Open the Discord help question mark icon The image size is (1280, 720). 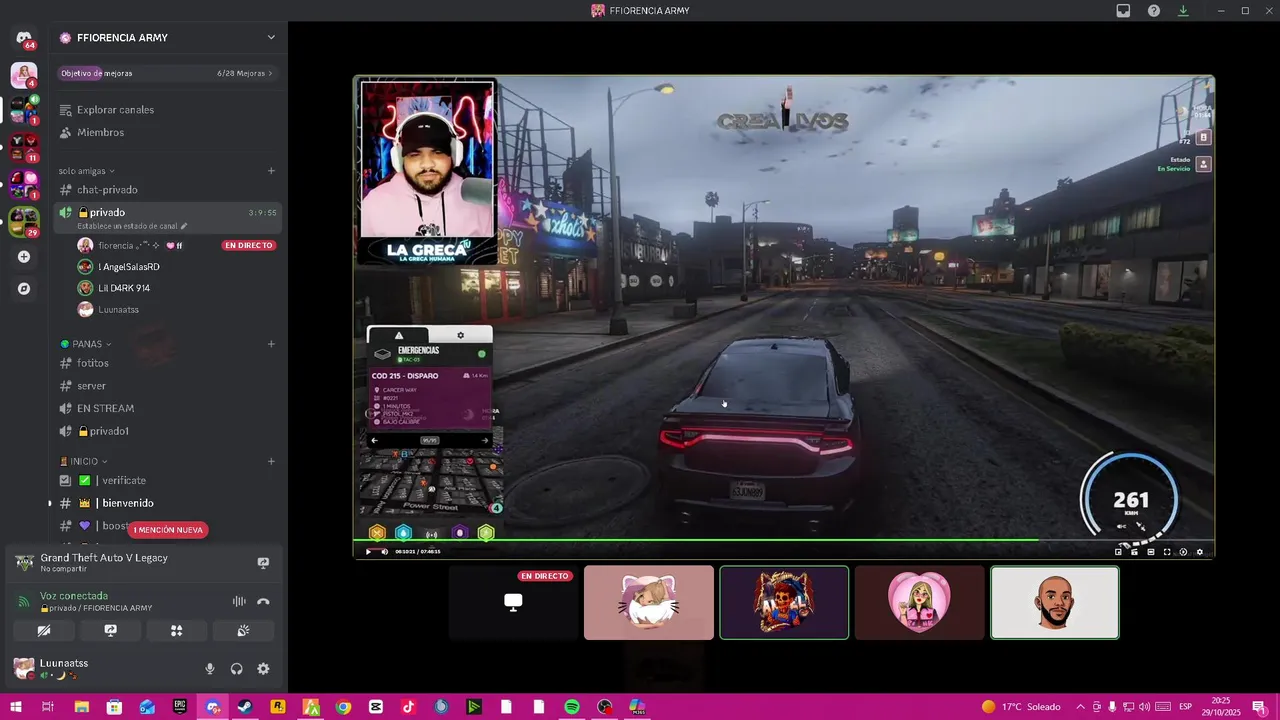(x=1154, y=11)
